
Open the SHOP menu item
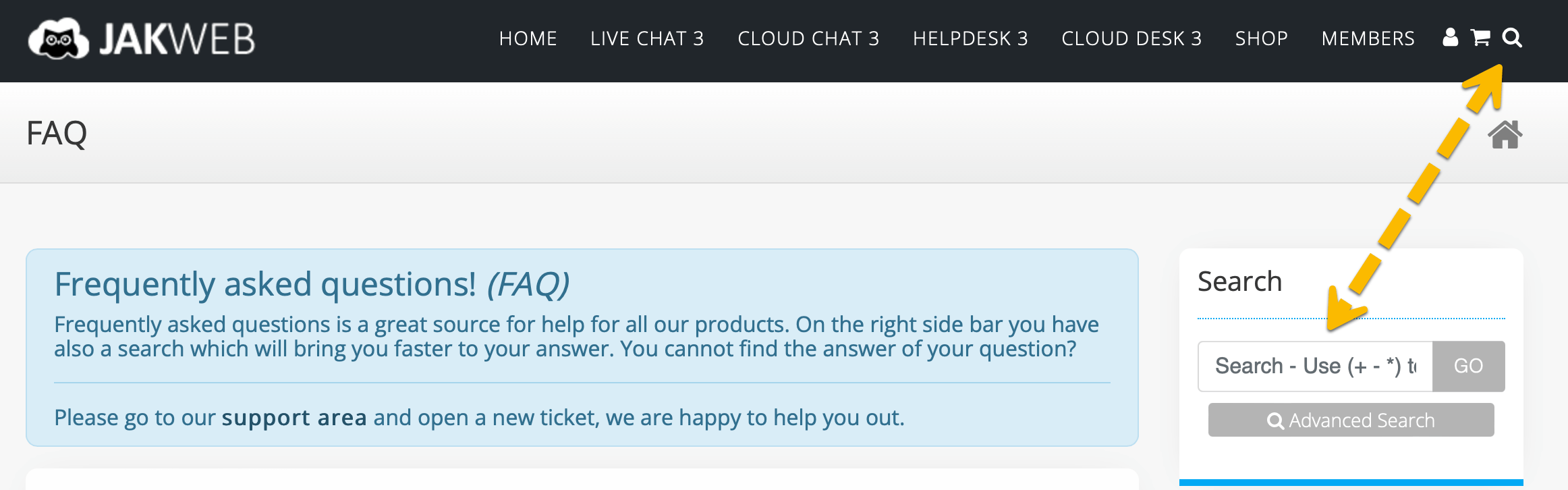(1262, 38)
